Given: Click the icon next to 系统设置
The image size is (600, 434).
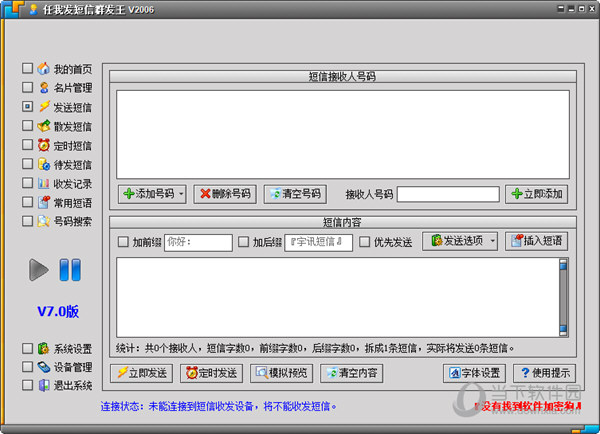Looking at the screenshot, I should tap(44, 348).
